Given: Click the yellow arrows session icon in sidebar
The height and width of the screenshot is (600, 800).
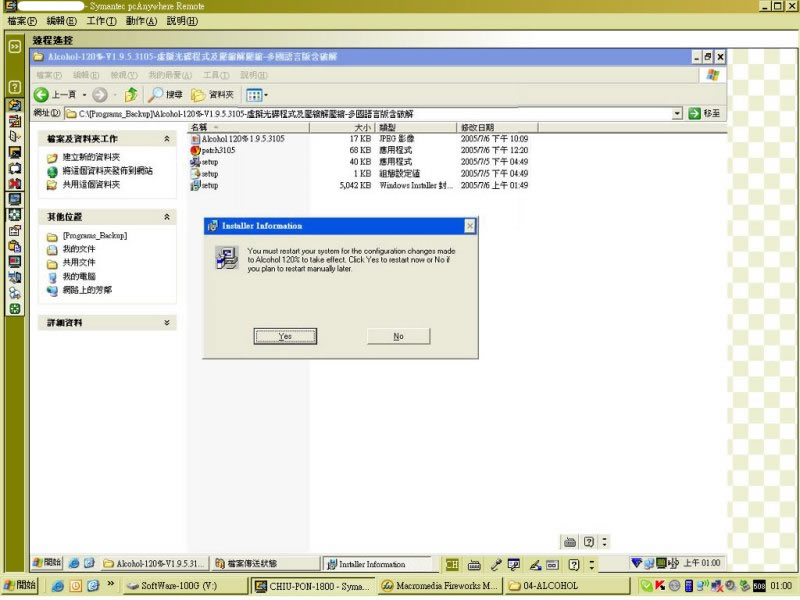Looking at the screenshot, I should 15,106.
